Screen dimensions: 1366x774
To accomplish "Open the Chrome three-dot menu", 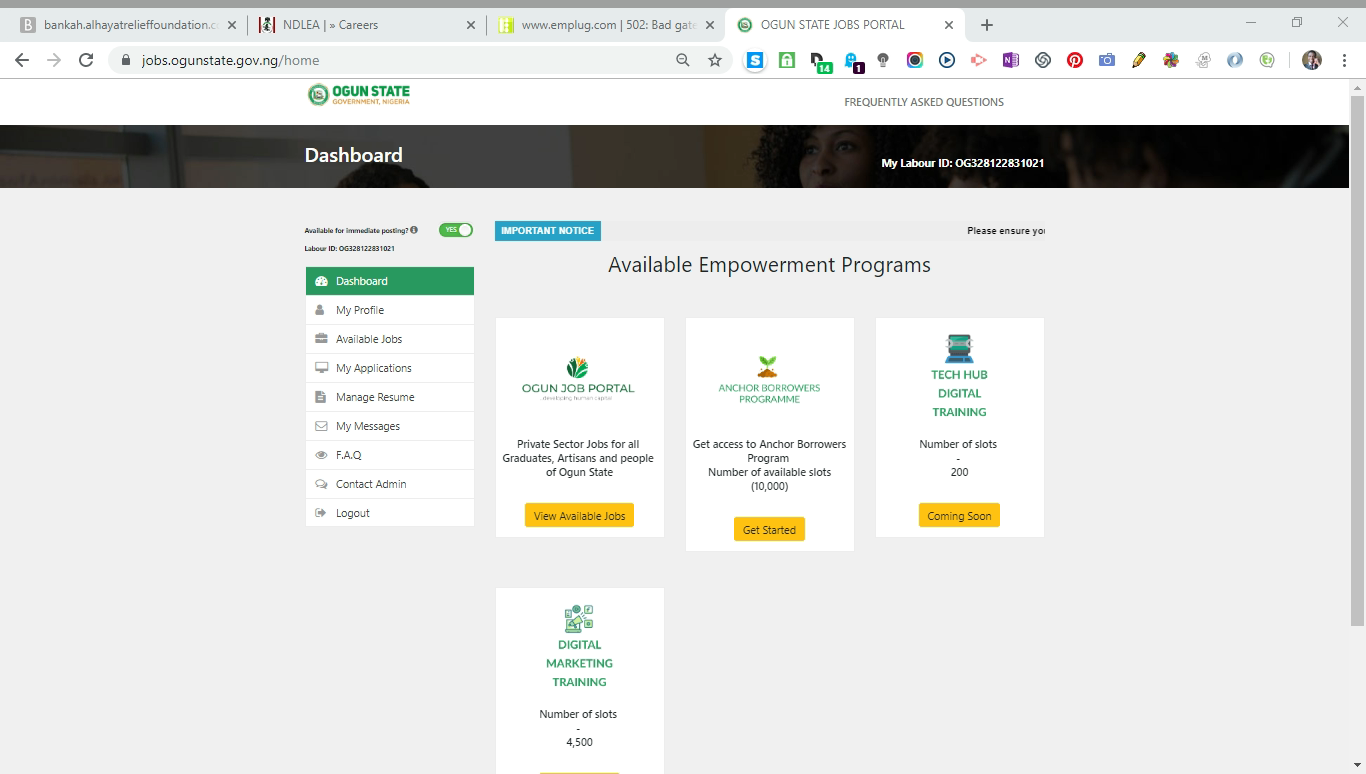I will click(x=1344, y=60).
